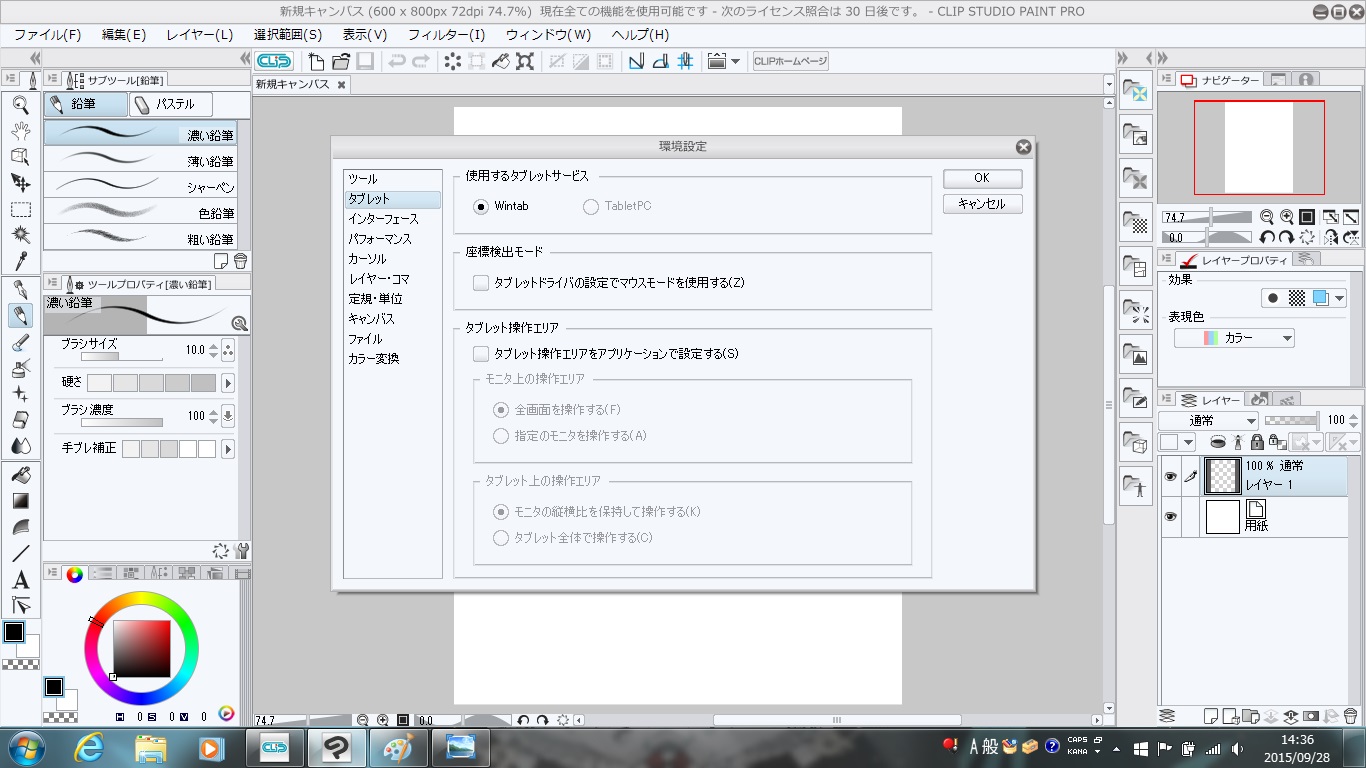The width and height of the screenshot is (1366, 768).
Task: Enable mouse mode in tablet driver checkbox
Action: (x=481, y=283)
